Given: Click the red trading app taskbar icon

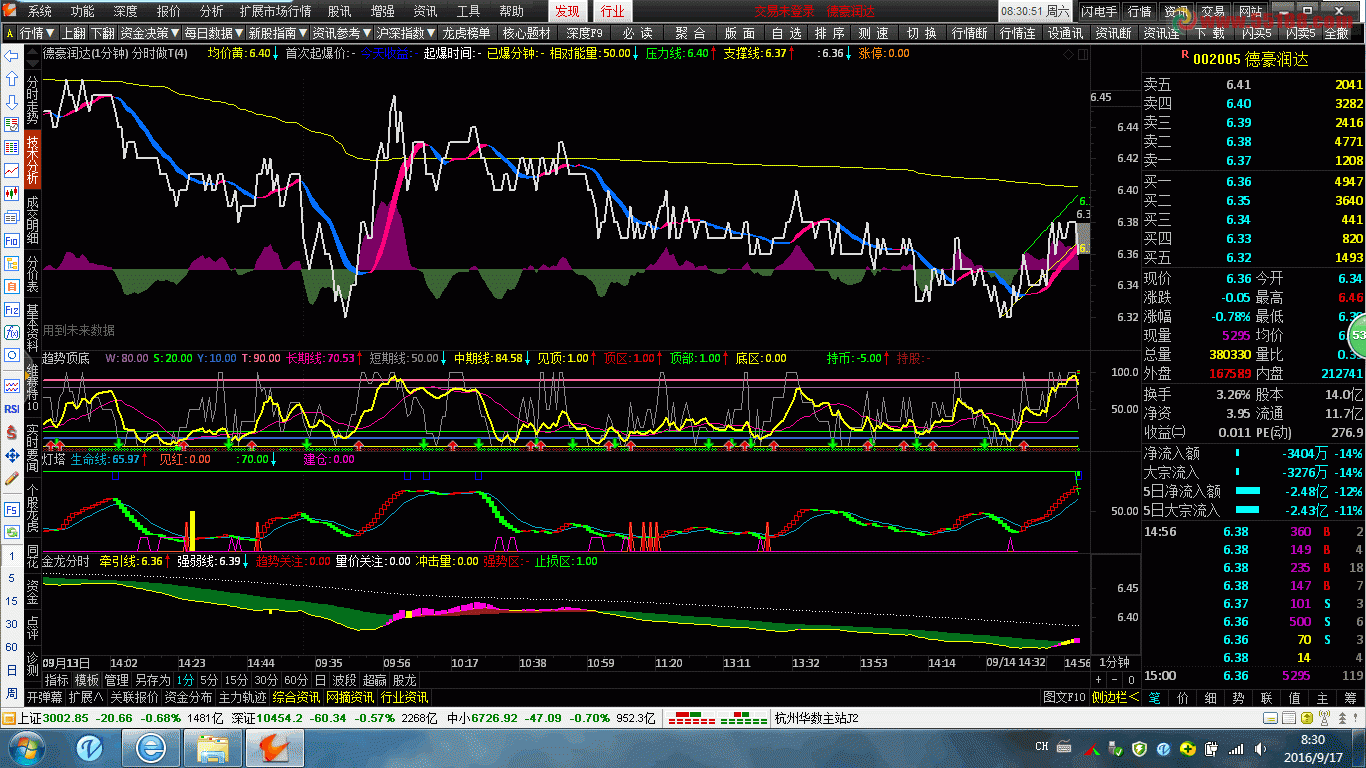Looking at the screenshot, I should (x=273, y=748).
